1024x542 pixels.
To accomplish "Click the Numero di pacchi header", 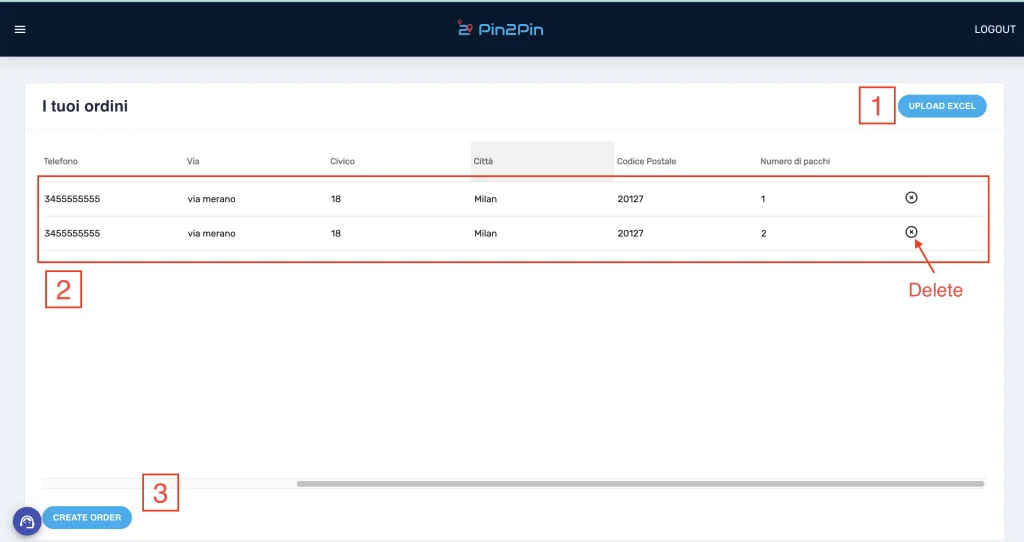I will [x=795, y=161].
